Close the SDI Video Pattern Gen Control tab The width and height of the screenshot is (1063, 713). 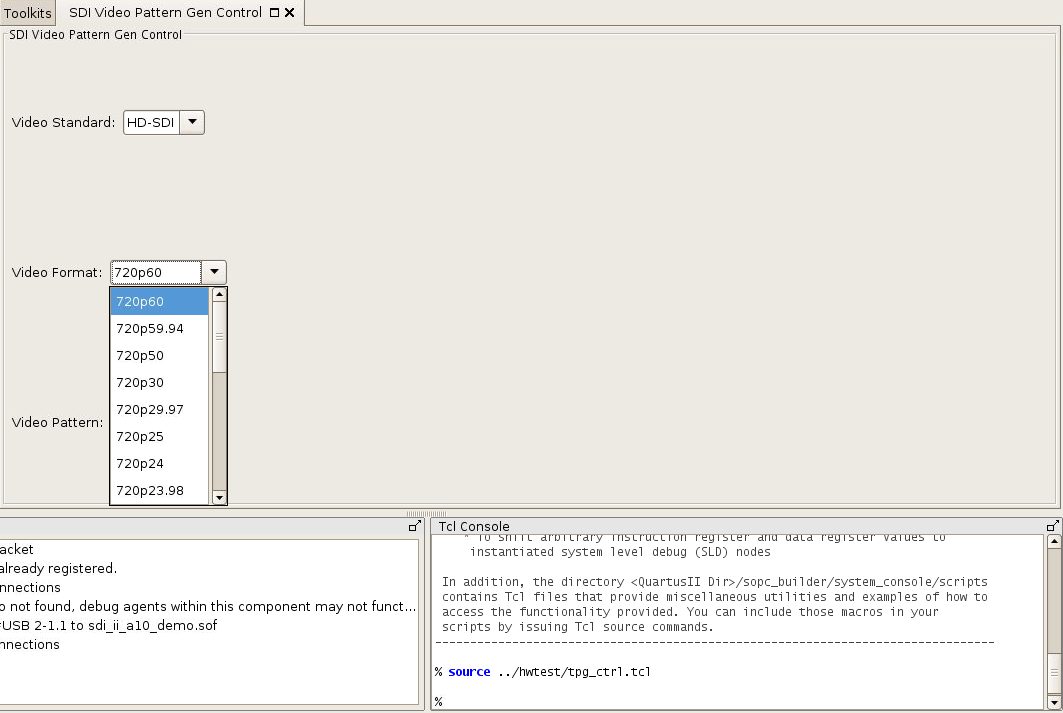290,13
